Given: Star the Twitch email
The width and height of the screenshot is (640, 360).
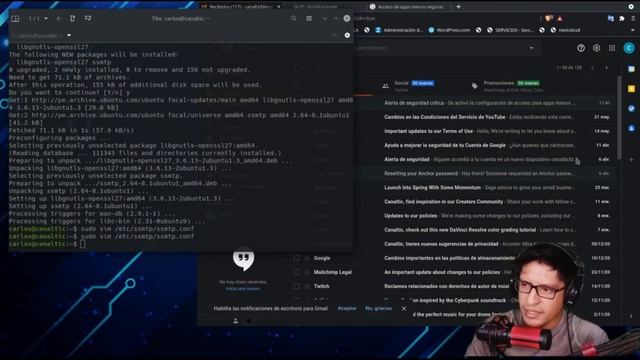Looking at the screenshot, I should (x=307, y=287).
